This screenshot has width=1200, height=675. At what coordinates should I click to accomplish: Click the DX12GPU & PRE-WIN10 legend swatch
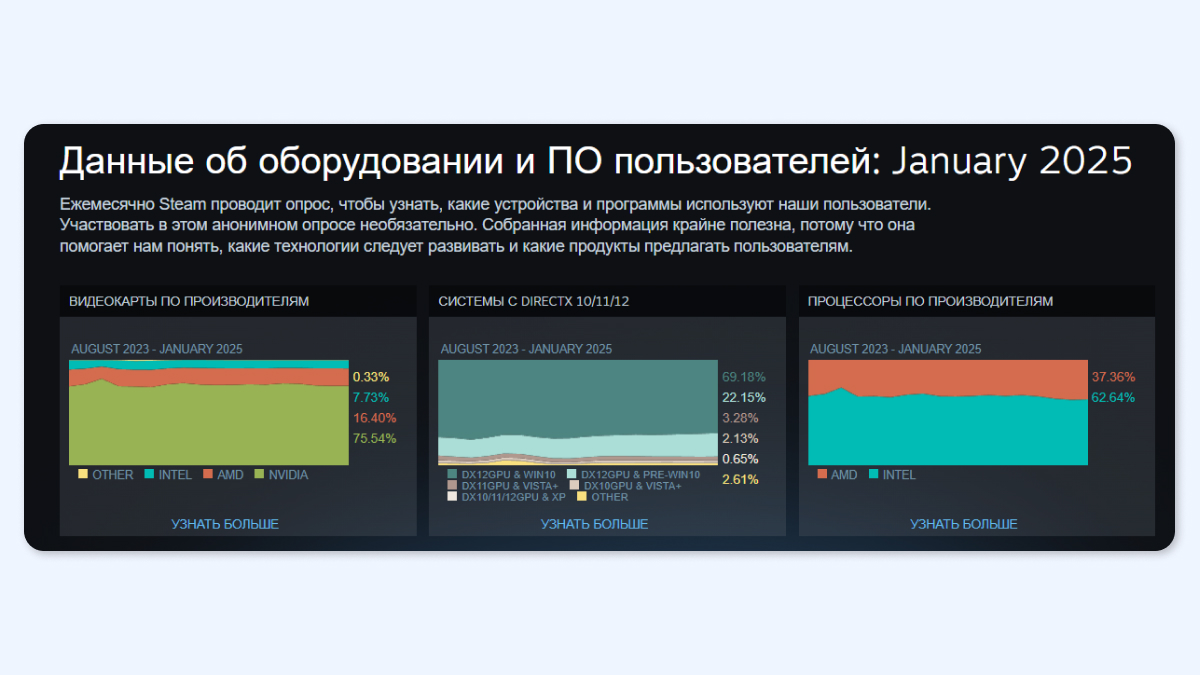(572, 474)
